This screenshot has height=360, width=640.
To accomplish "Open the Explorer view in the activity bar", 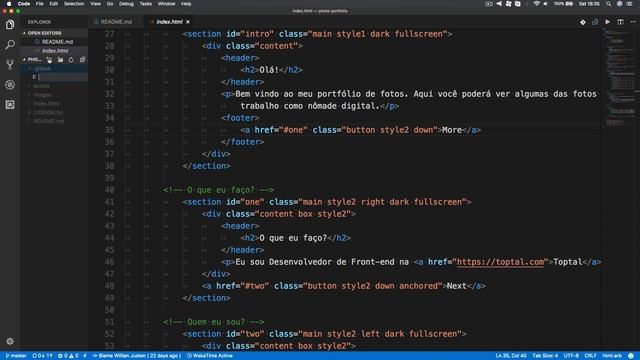I will [x=10, y=24].
